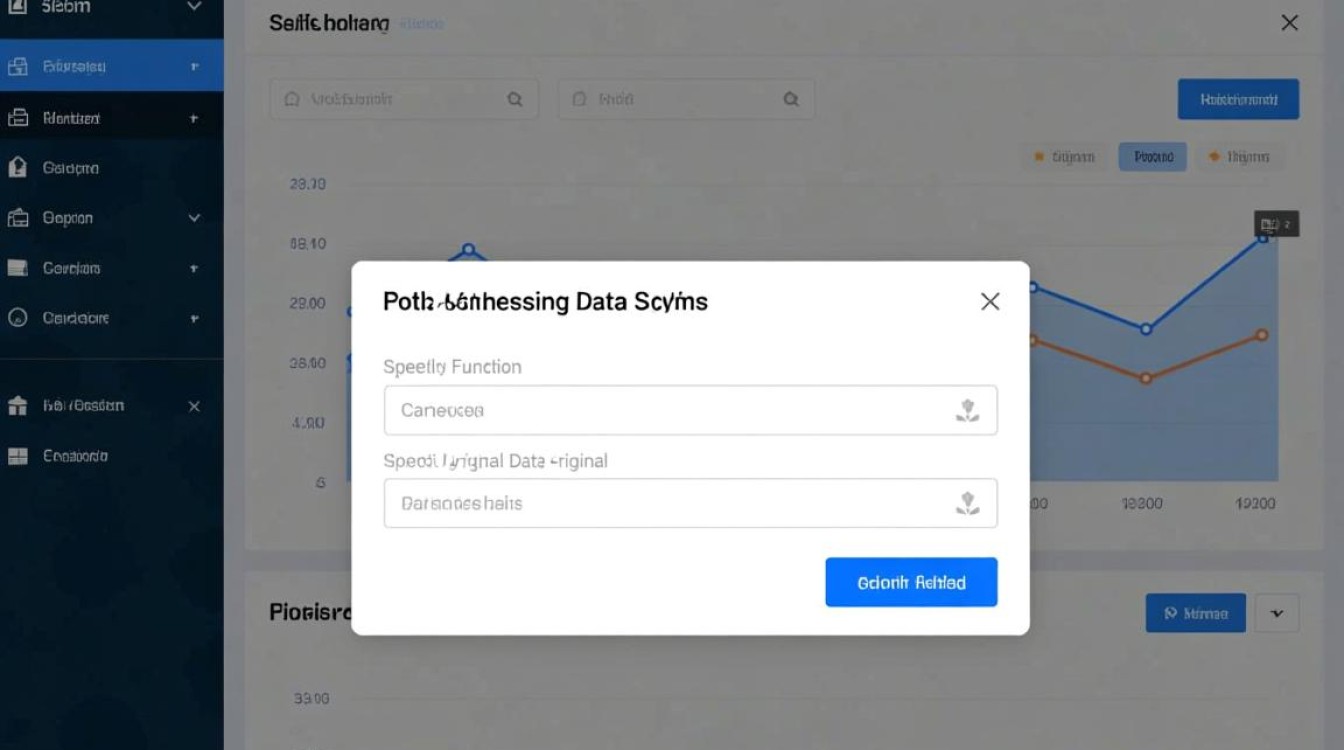The width and height of the screenshot is (1344, 750).
Task: Expand the top sidebar dropdown chevron
Action: (x=194, y=7)
